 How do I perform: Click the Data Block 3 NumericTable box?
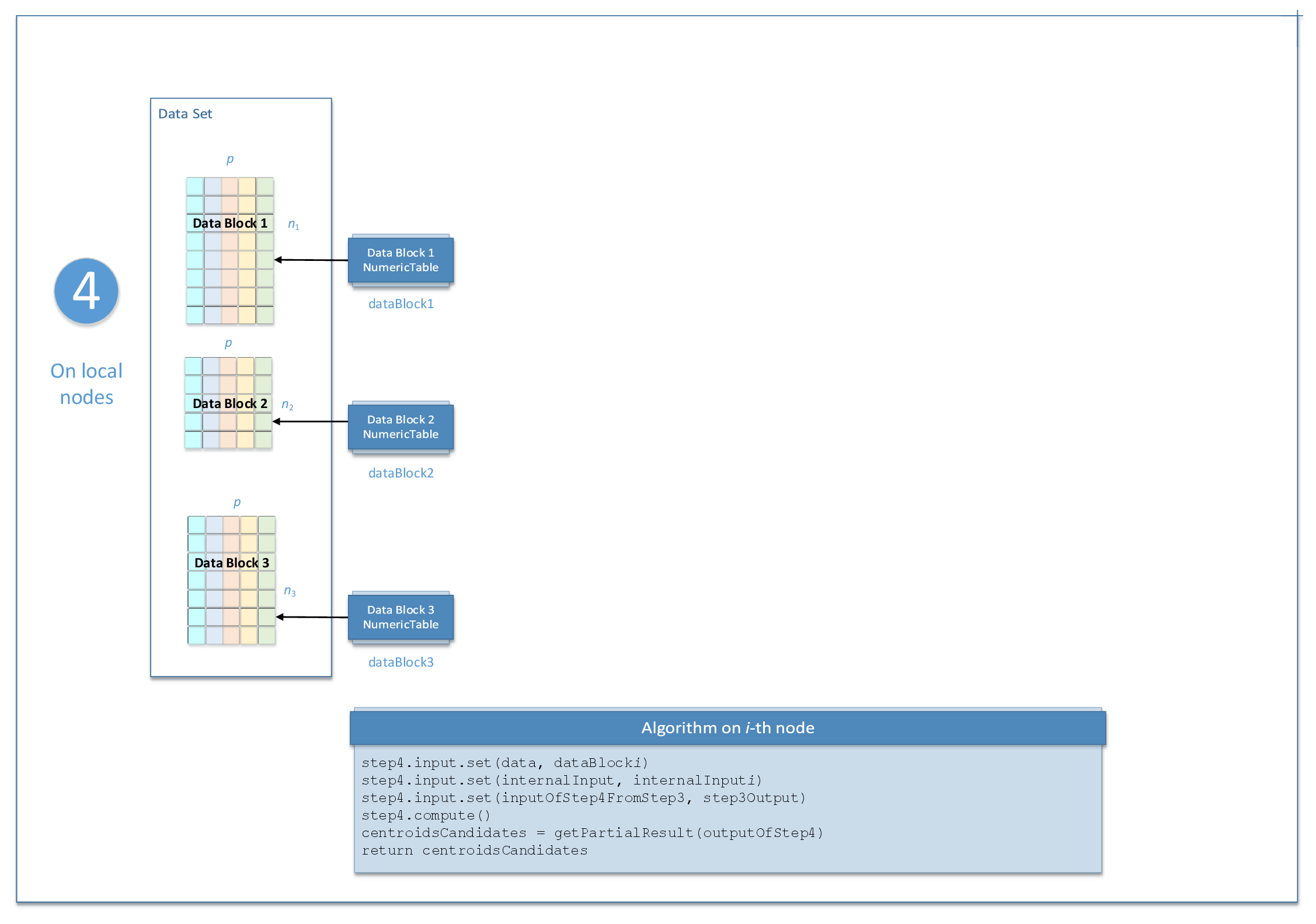pos(401,617)
